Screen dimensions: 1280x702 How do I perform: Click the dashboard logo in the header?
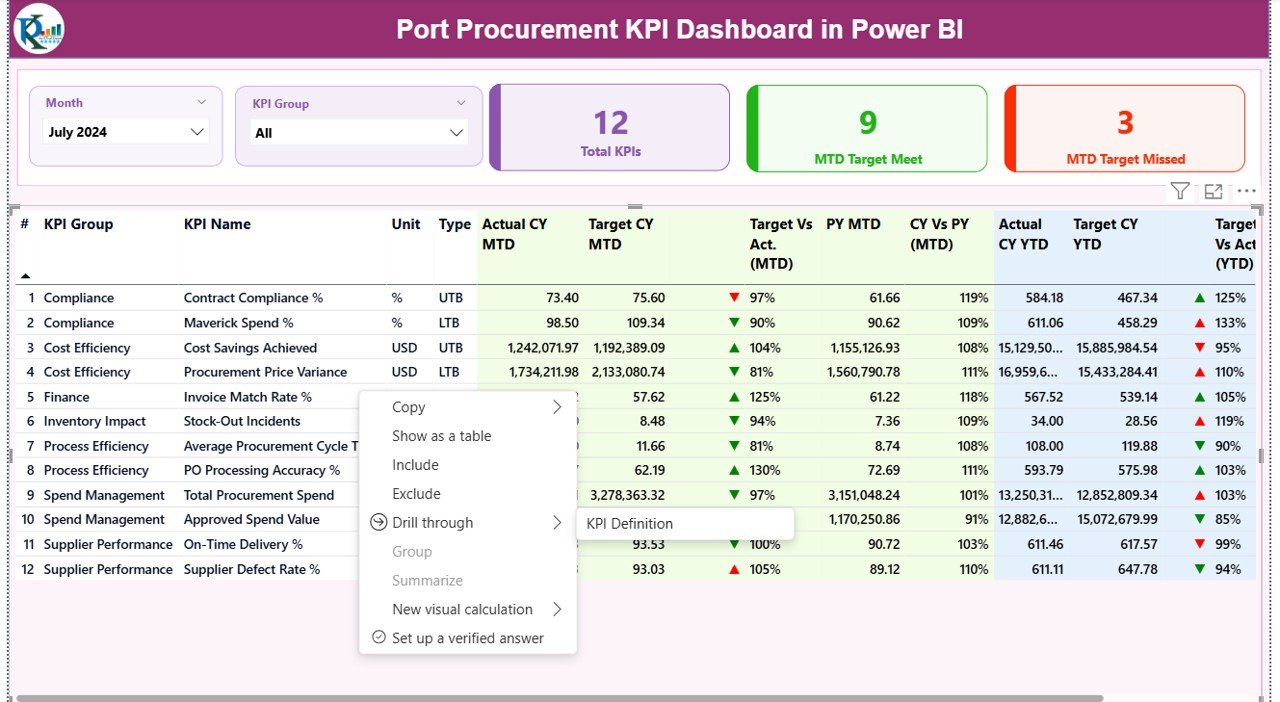pyautogui.click(x=39, y=29)
